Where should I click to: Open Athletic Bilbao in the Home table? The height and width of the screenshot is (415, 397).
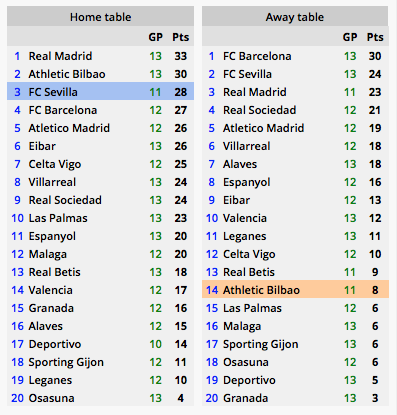click(x=67, y=74)
